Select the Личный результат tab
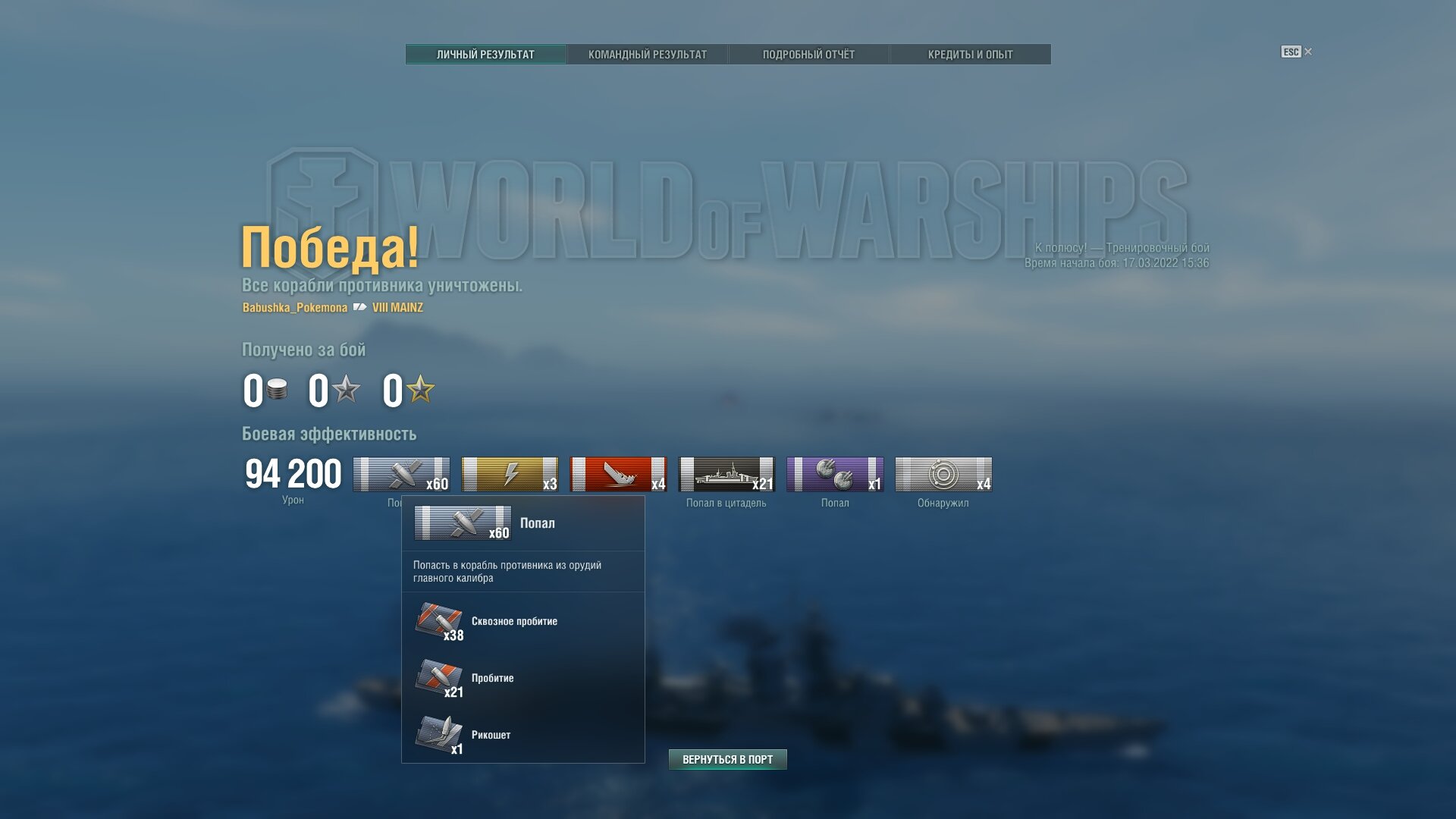 click(485, 55)
